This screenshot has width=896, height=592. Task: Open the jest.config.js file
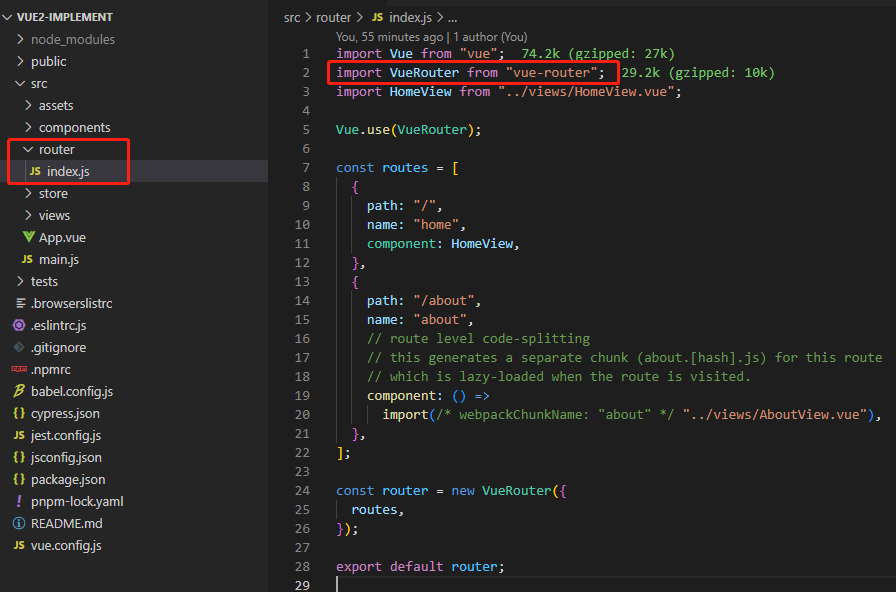click(134, 435)
